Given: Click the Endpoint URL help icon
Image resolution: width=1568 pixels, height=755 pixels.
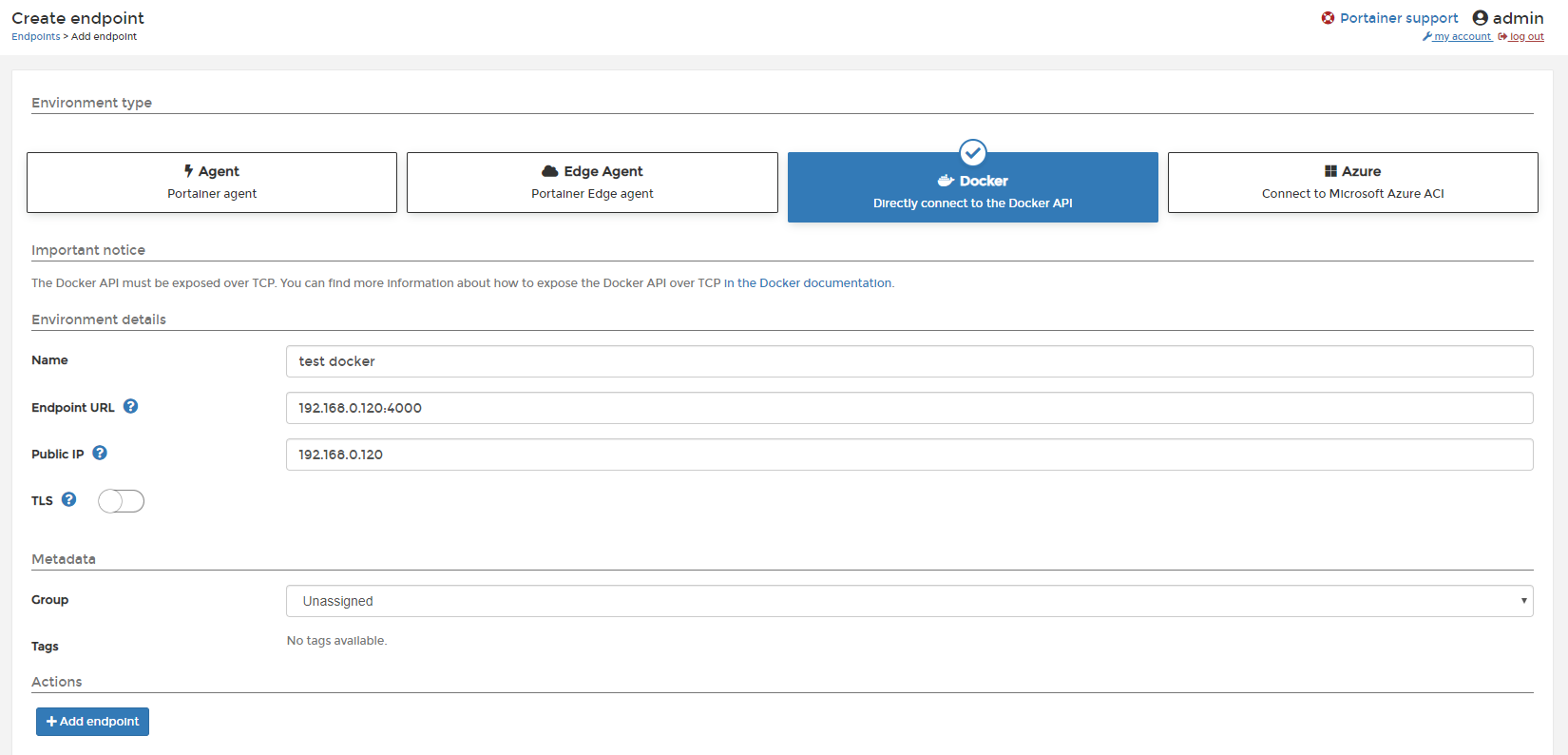Looking at the screenshot, I should point(131,406).
